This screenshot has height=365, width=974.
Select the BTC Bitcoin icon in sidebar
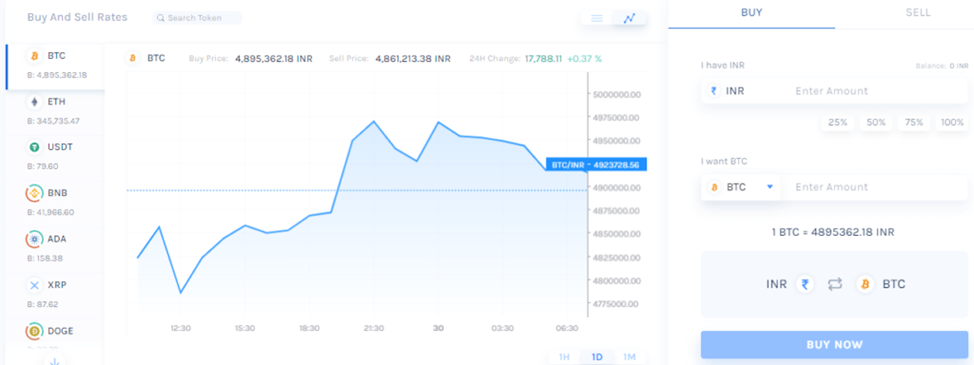pyautogui.click(x=34, y=56)
